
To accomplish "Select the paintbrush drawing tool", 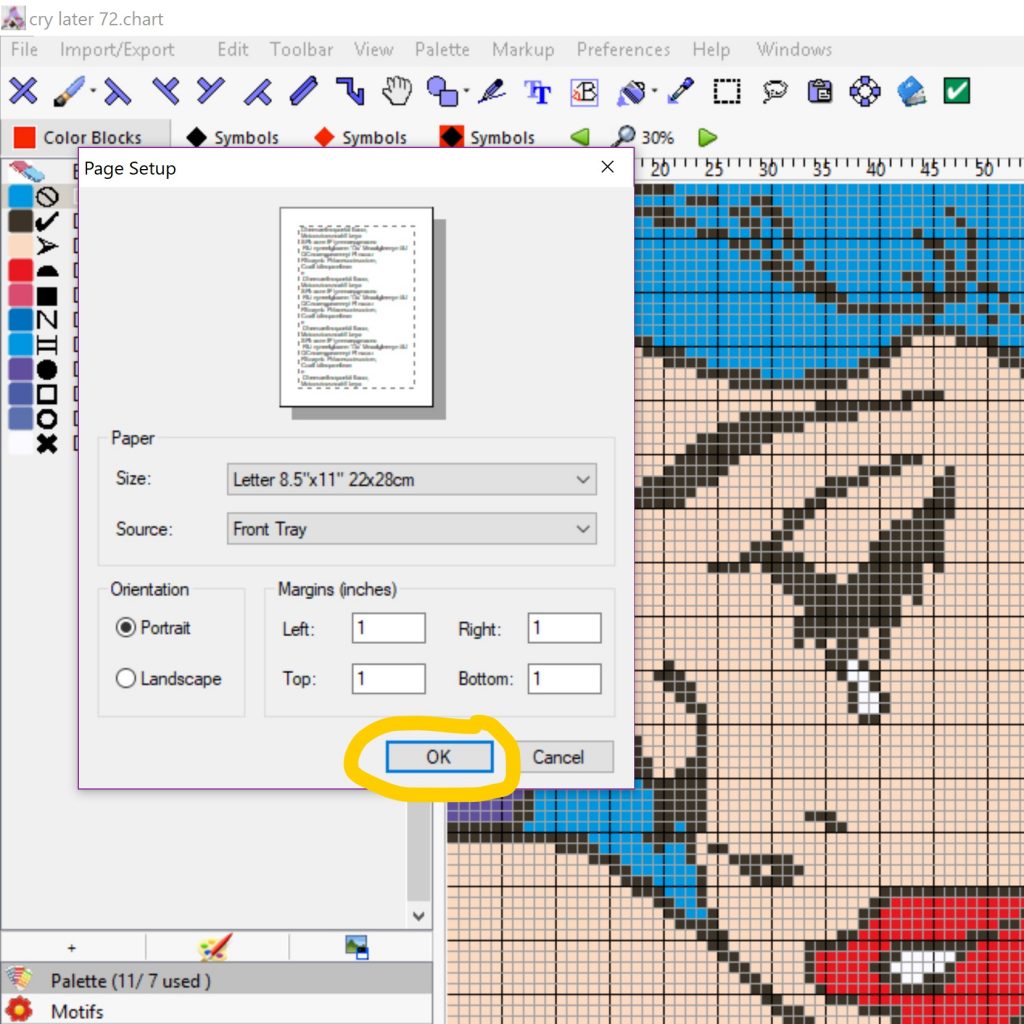I will tap(68, 91).
